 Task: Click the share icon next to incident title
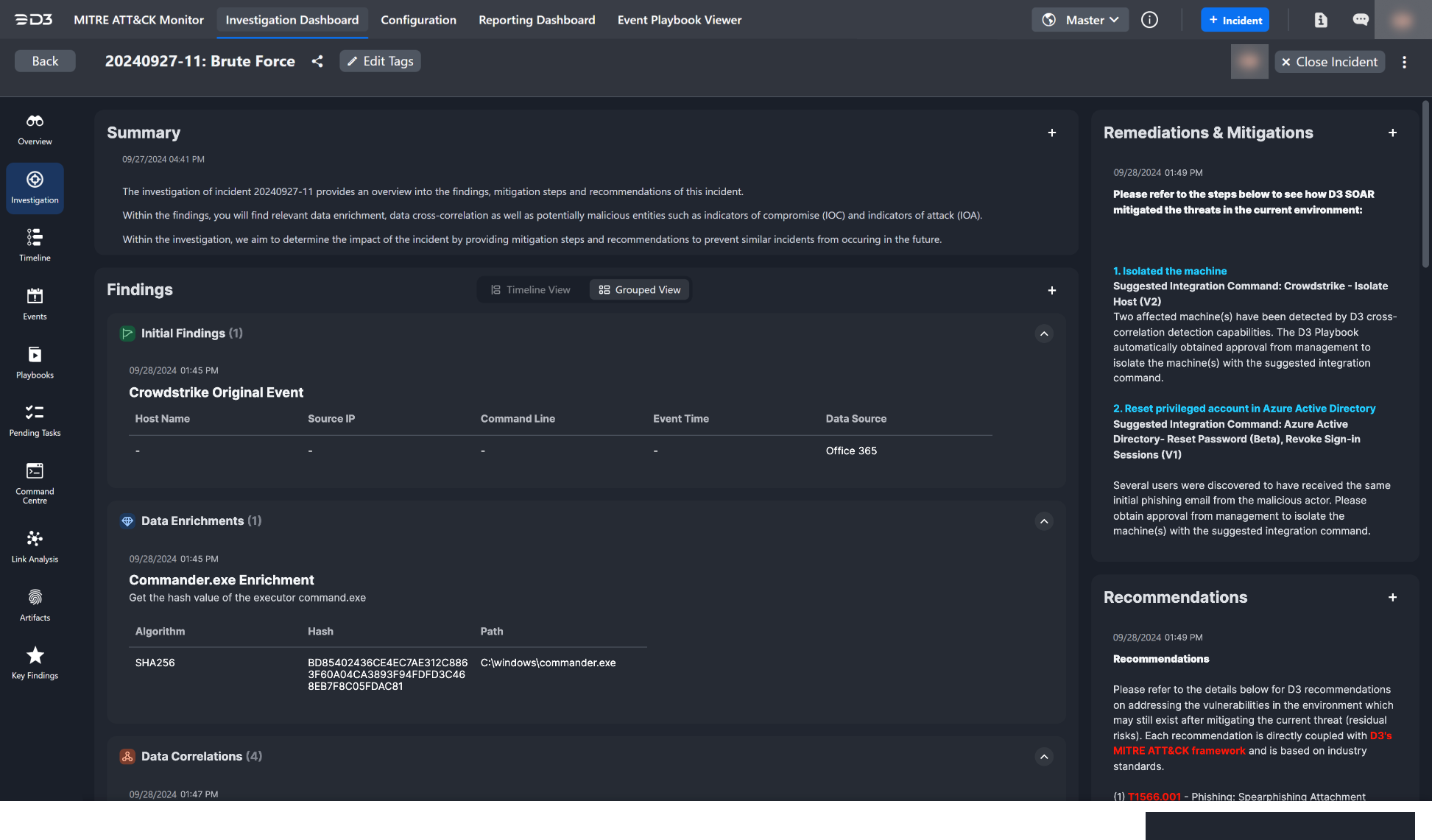317,61
